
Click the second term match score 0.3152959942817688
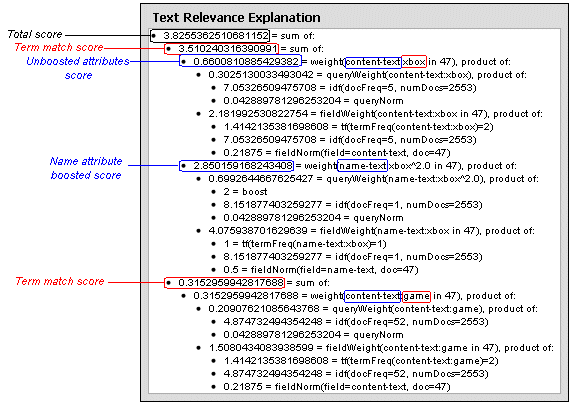click(x=224, y=283)
